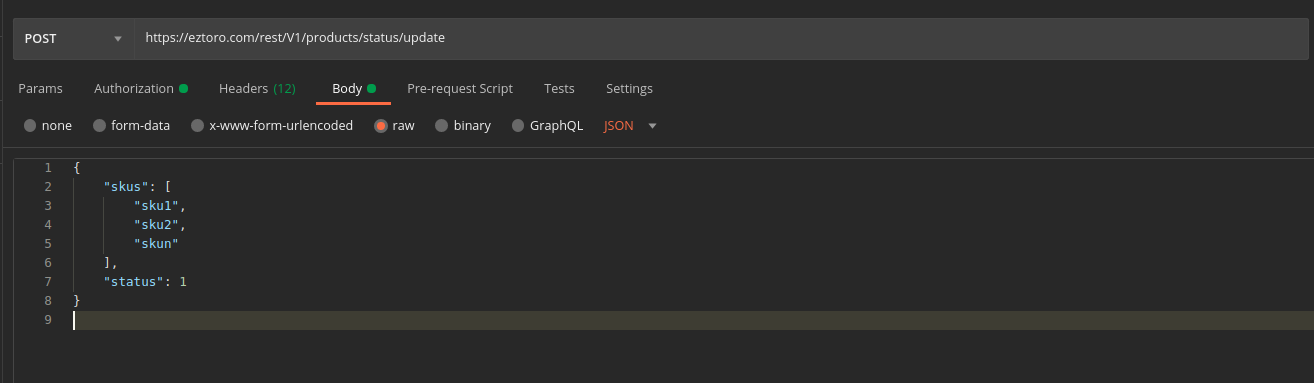Viewport: 1314px width, 383px height.
Task: Click the "sku2" value line
Action: [160, 224]
